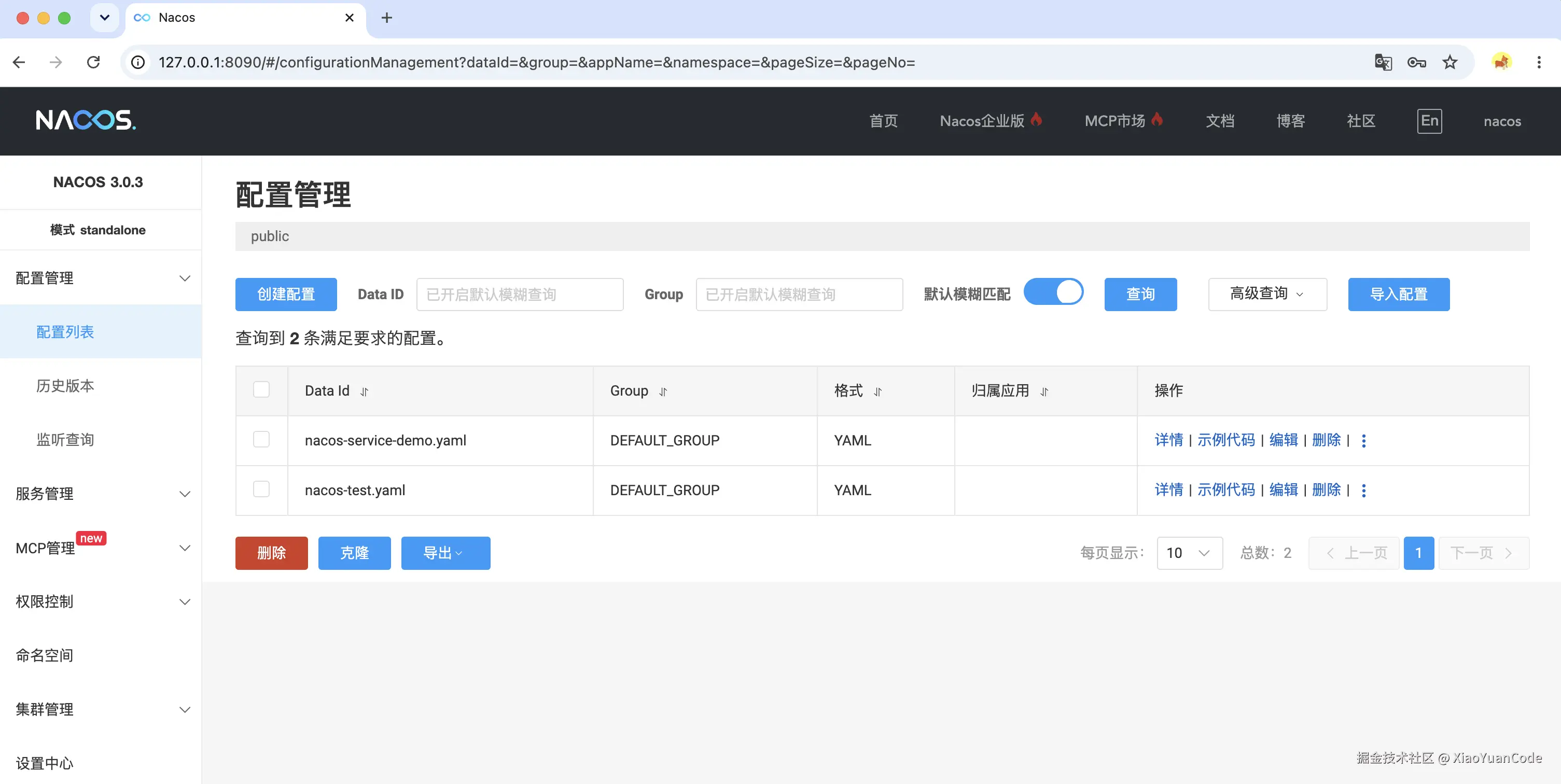Image resolution: width=1561 pixels, height=784 pixels.
Task: Focus the Group search field
Action: pyautogui.click(x=799, y=295)
